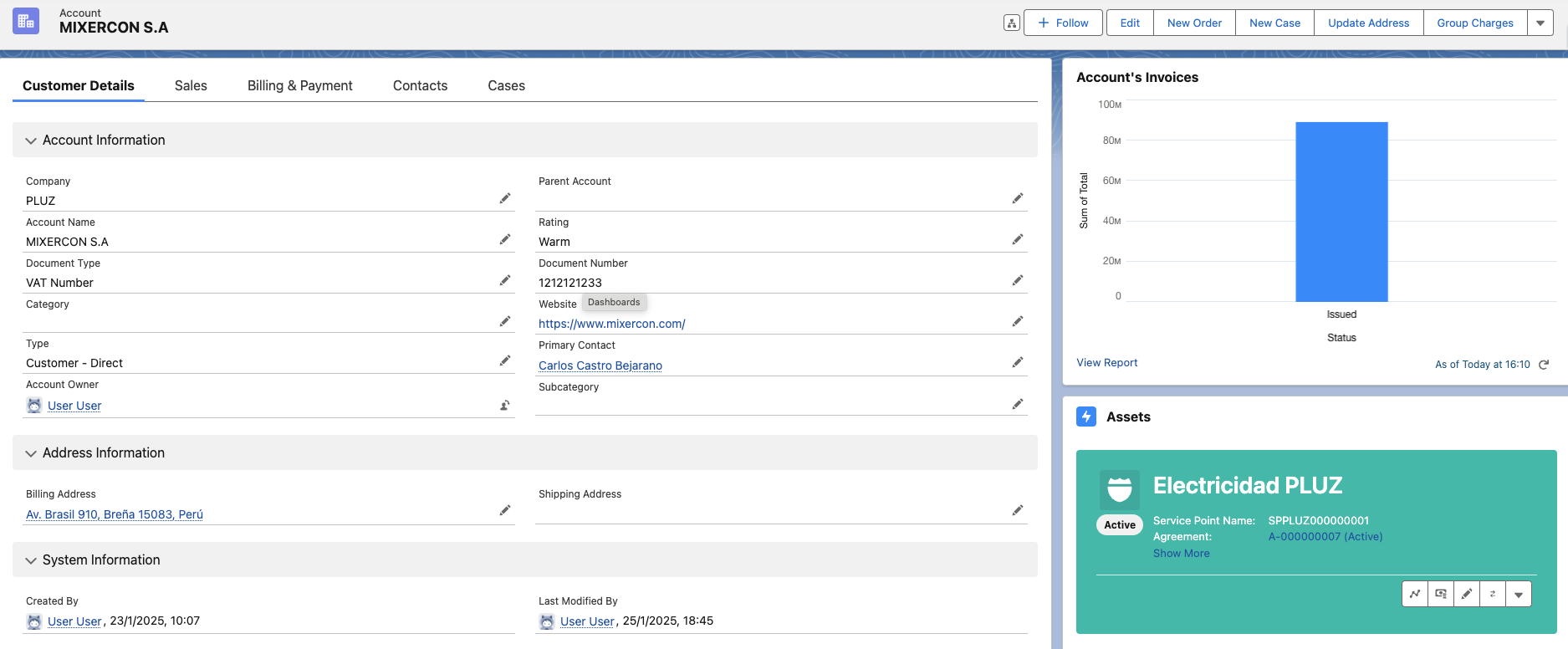Click the blue Issued bar in chart
Screen dimensions: 1568x649
point(1341,212)
